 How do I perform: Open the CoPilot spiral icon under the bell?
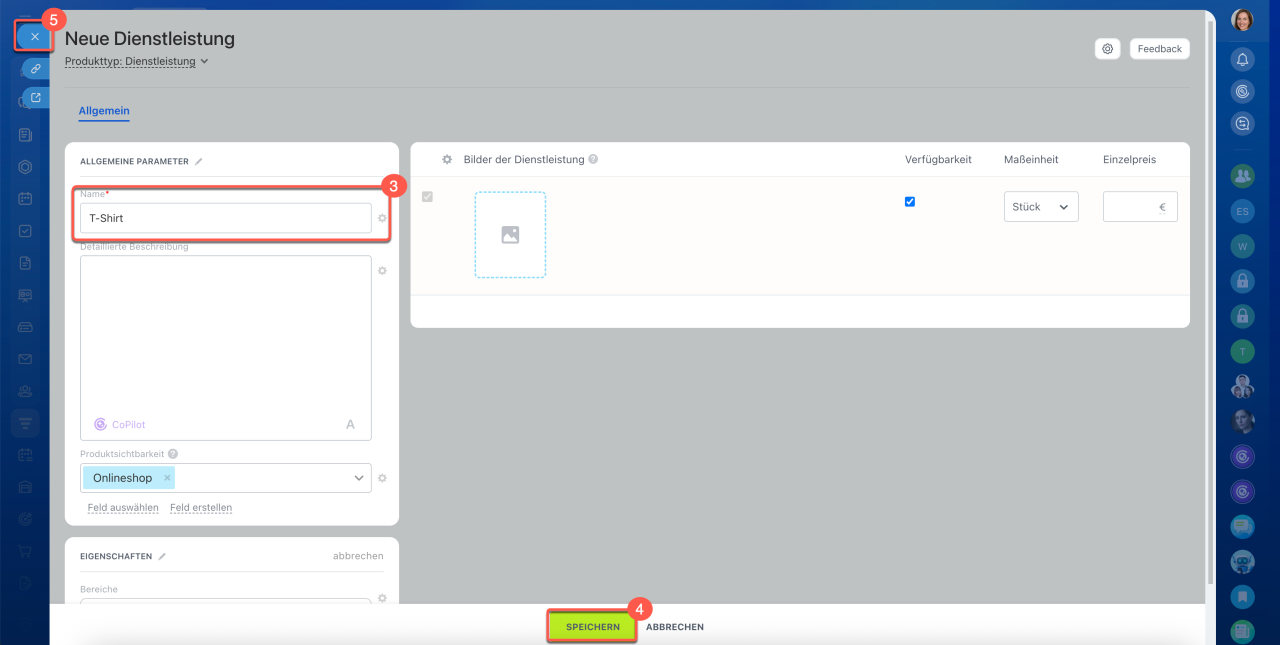point(1243,91)
